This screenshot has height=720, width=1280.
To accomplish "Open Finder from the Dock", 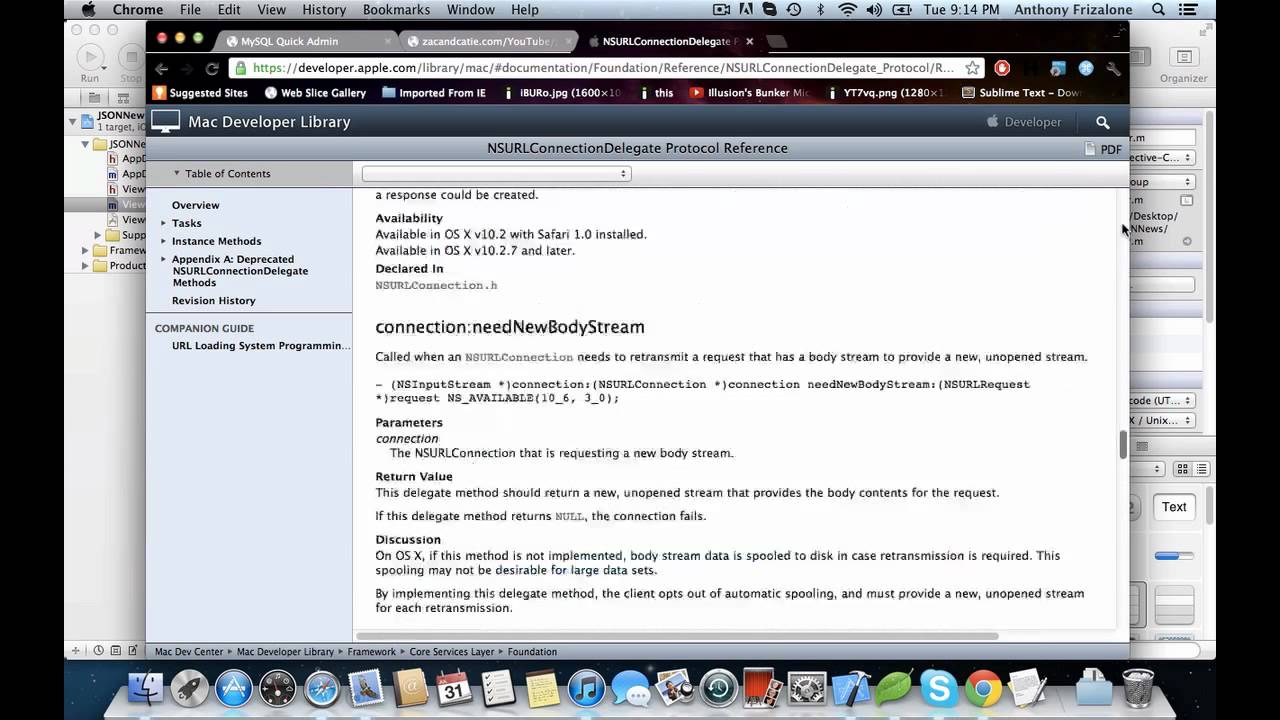I will tap(147, 688).
